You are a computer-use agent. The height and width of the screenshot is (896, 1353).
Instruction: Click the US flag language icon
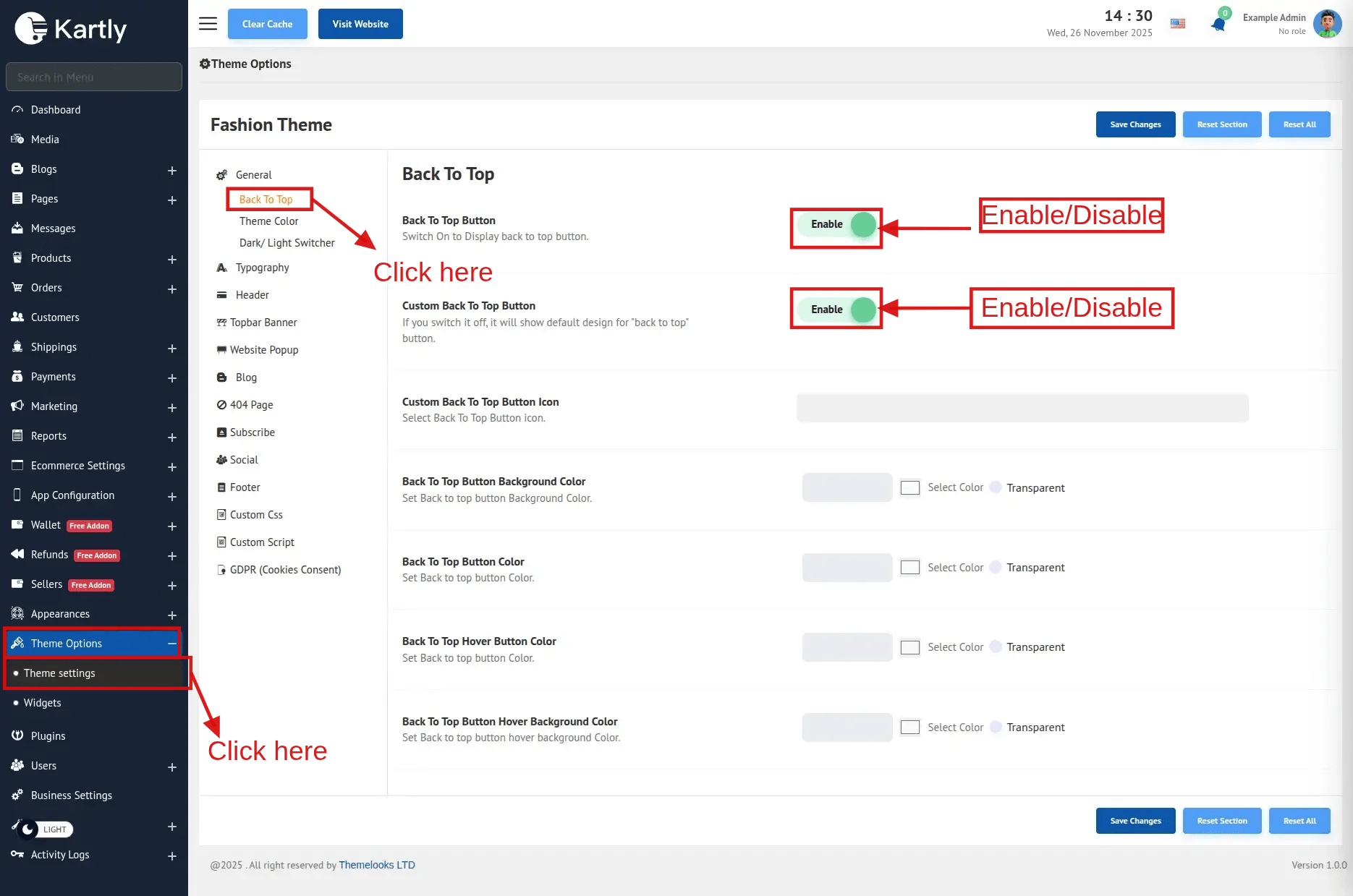tap(1178, 24)
